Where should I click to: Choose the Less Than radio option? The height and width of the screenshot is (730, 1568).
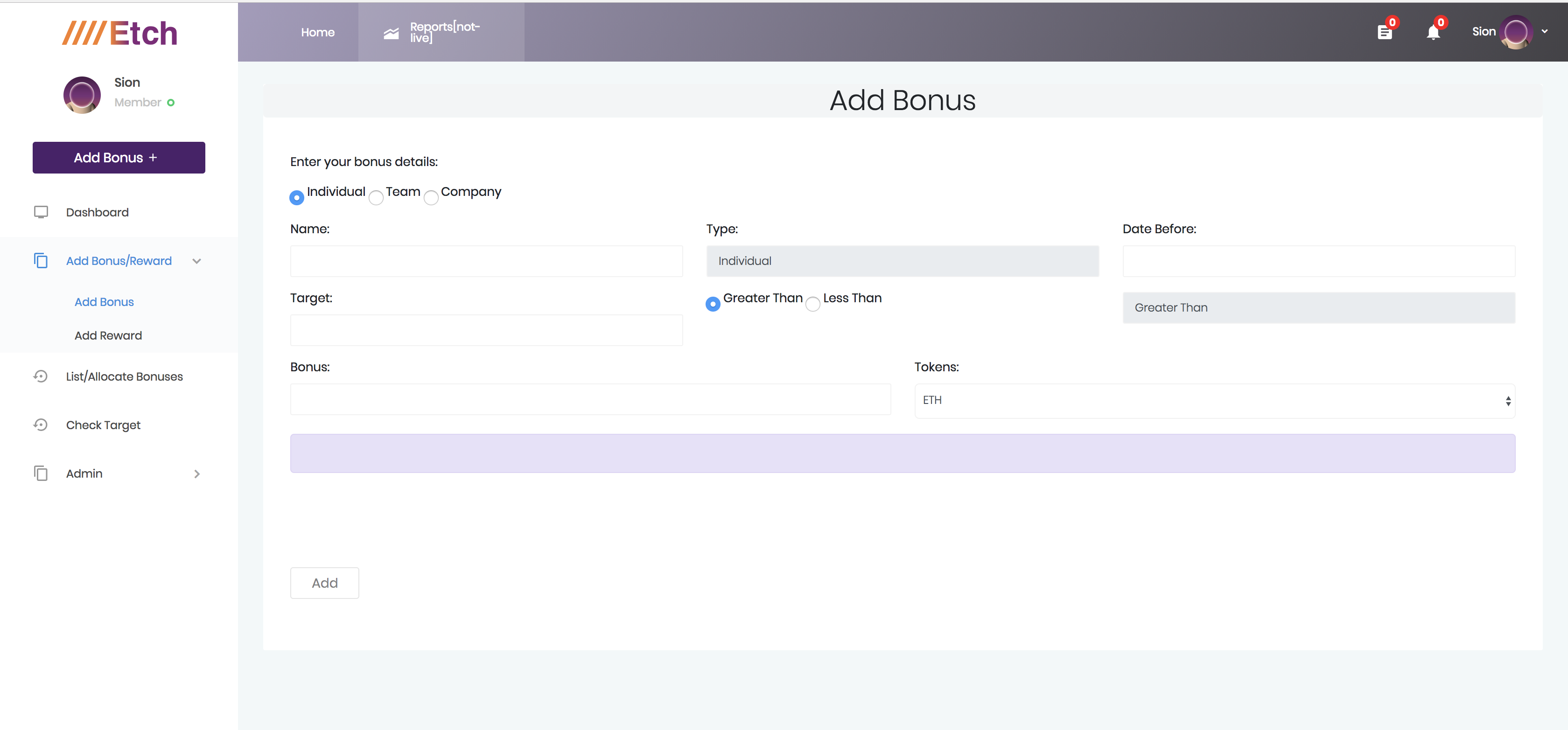click(x=812, y=304)
